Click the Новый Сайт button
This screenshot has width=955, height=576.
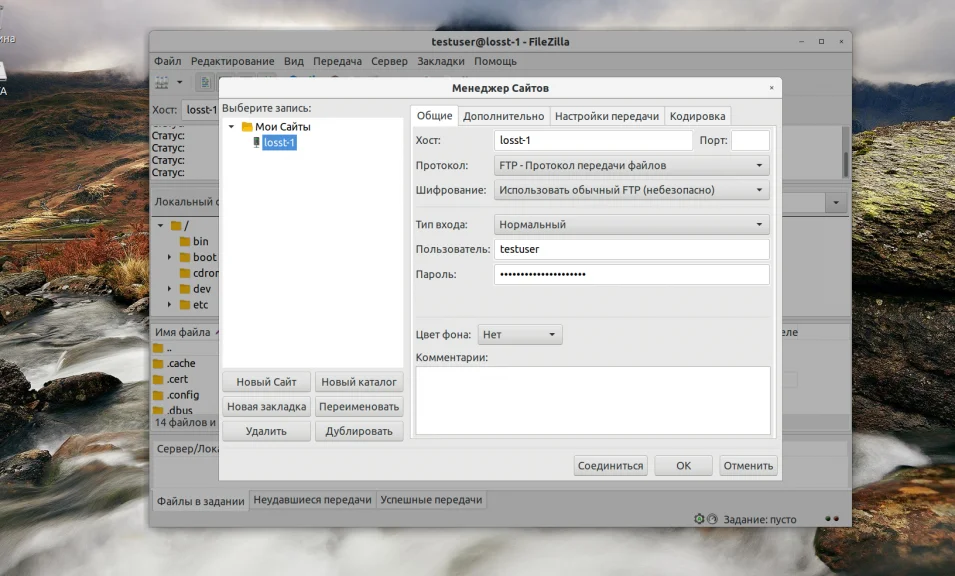click(266, 382)
